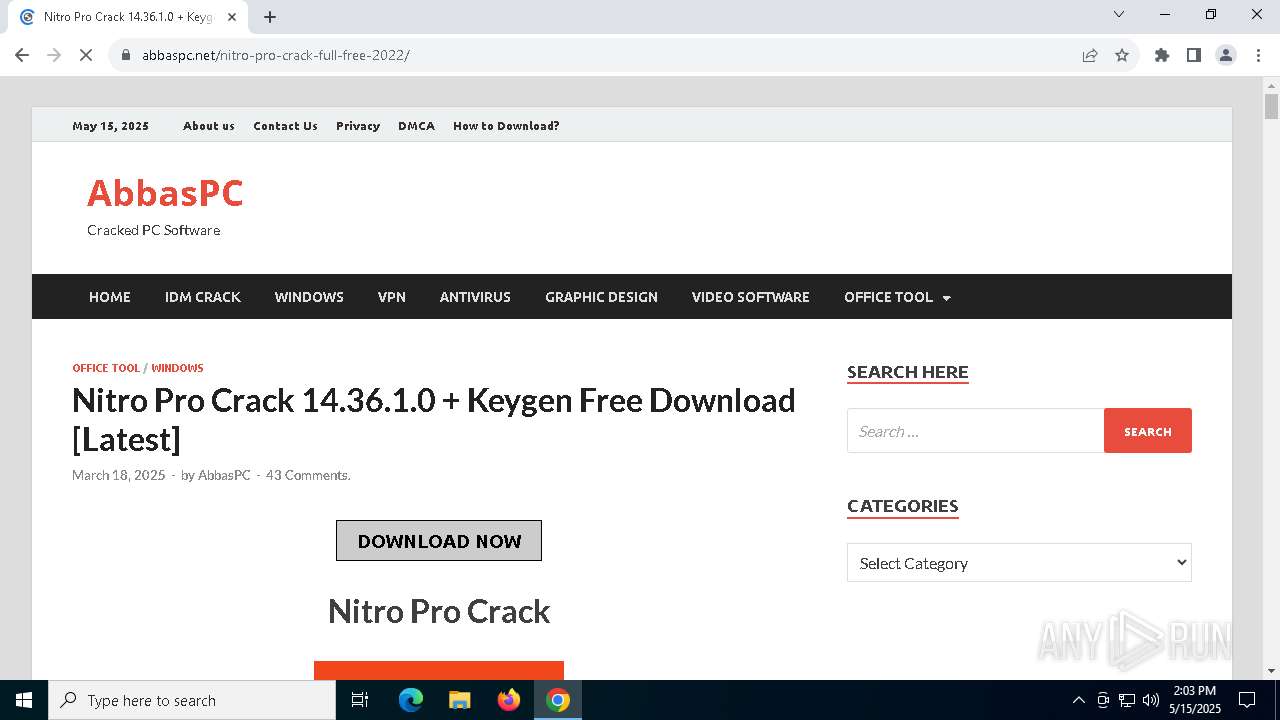Open the tab search chevron
This screenshot has height=720, width=1280.
point(1119,14)
